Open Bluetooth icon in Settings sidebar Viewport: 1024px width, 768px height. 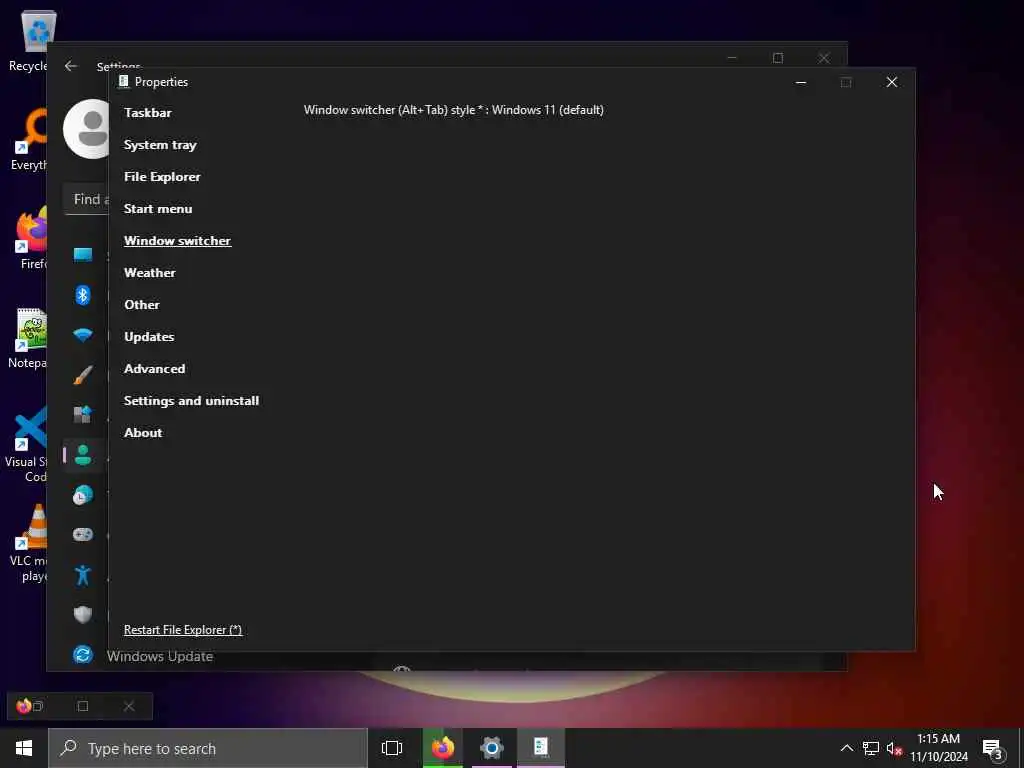coord(83,295)
